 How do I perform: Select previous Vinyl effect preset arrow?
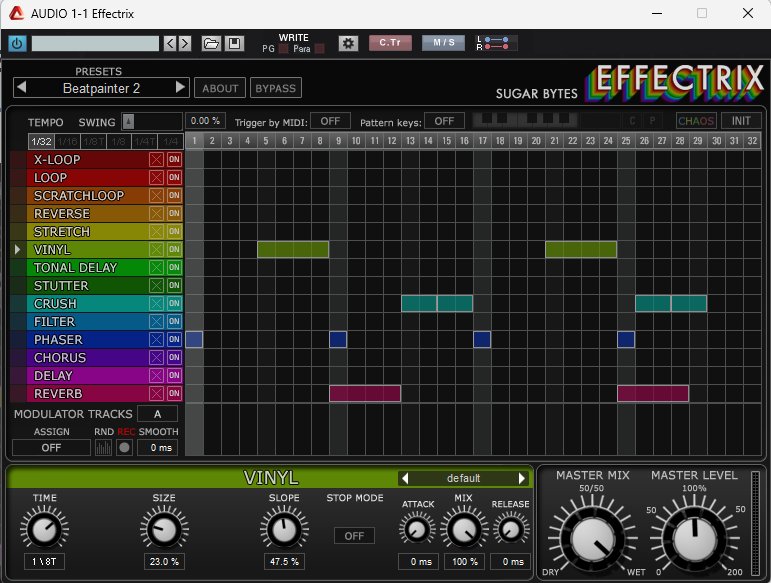pos(405,478)
